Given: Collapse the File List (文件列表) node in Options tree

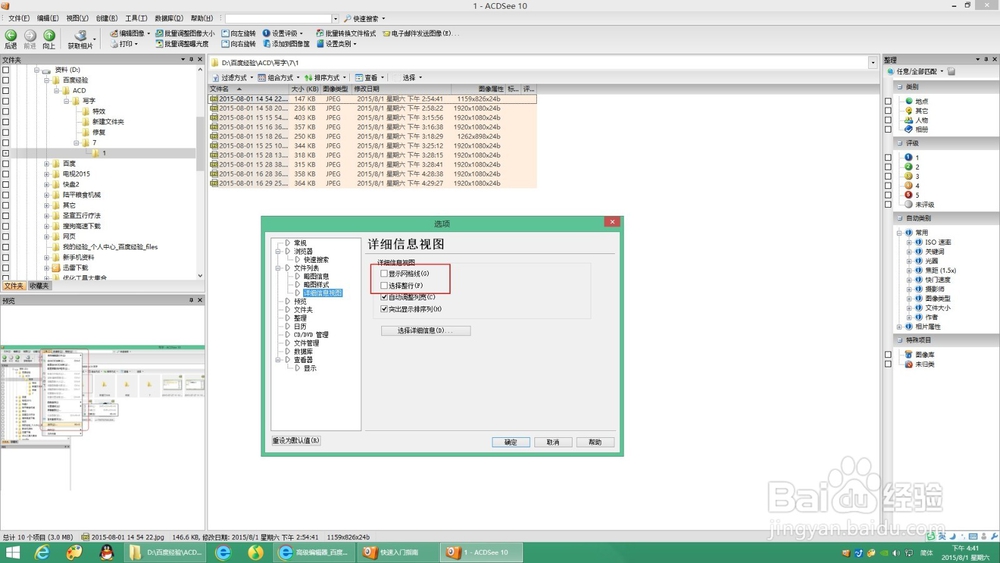Looking at the screenshot, I should point(278,268).
